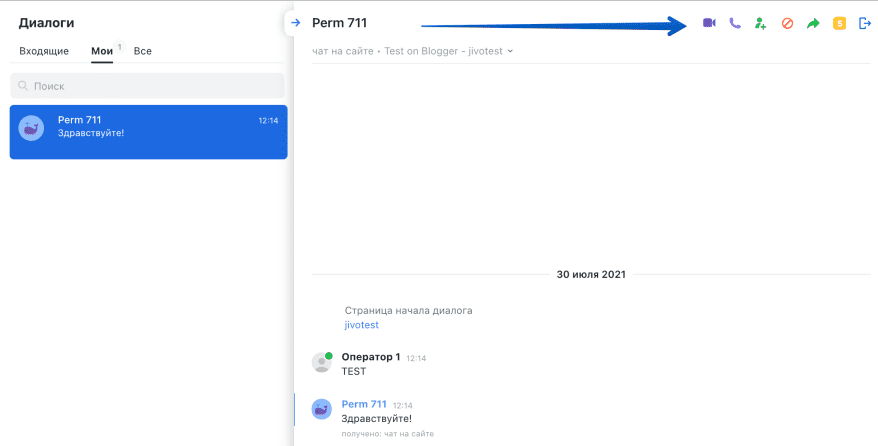Invite another operator with add-person icon
This screenshot has width=878, height=446.
(760, 23)
